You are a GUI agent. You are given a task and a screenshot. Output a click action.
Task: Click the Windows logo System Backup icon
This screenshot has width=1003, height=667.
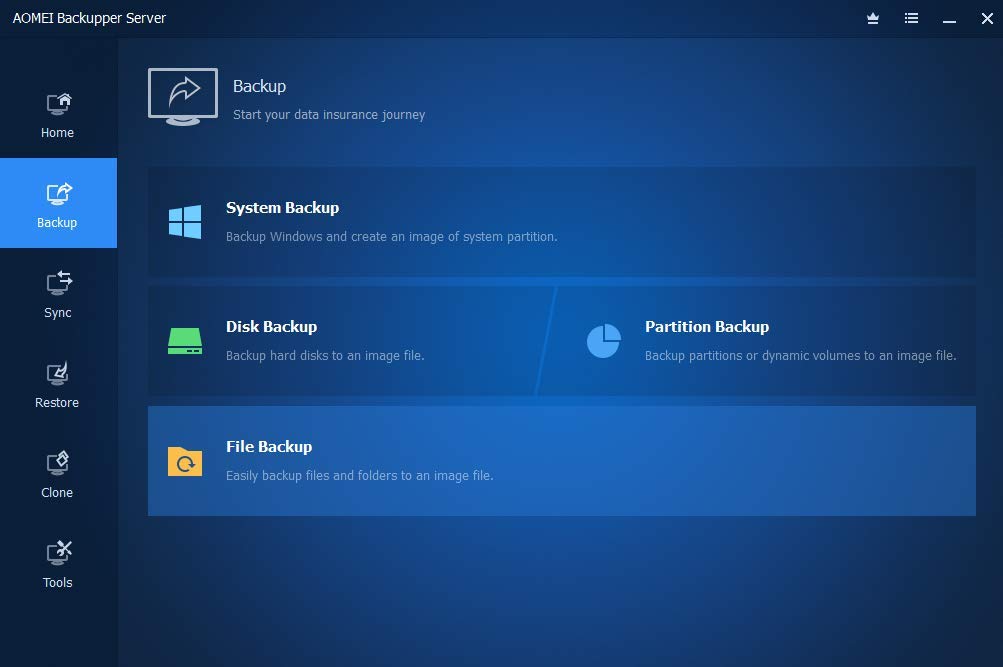pos(185,222)
